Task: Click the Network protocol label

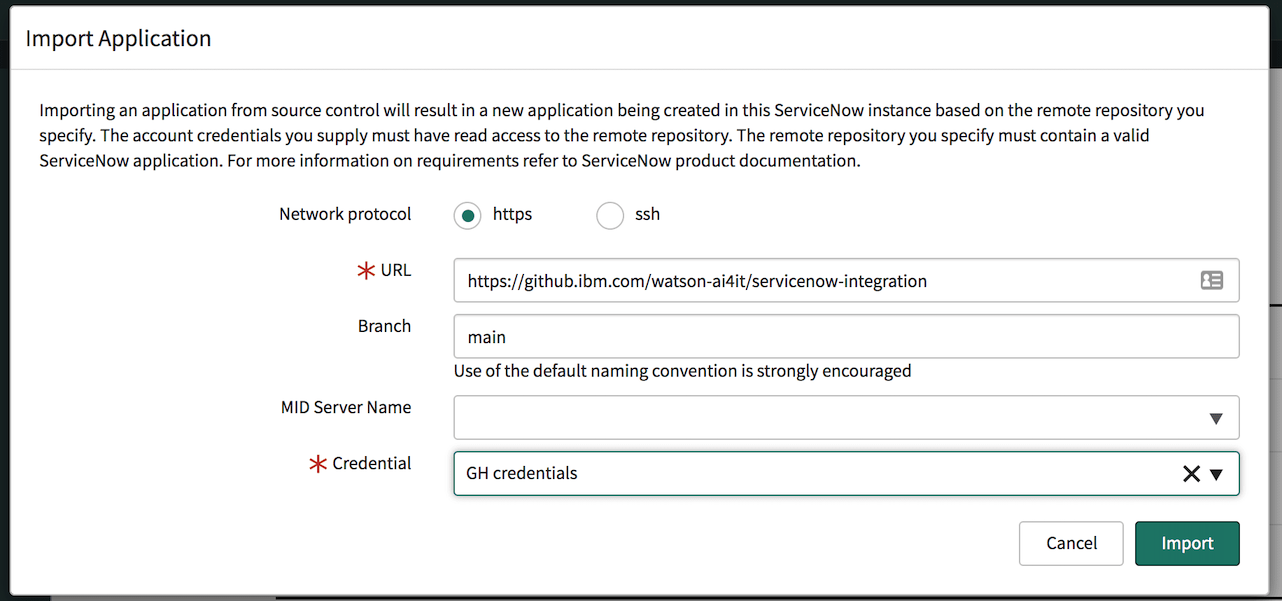Action: click(345, 214)
